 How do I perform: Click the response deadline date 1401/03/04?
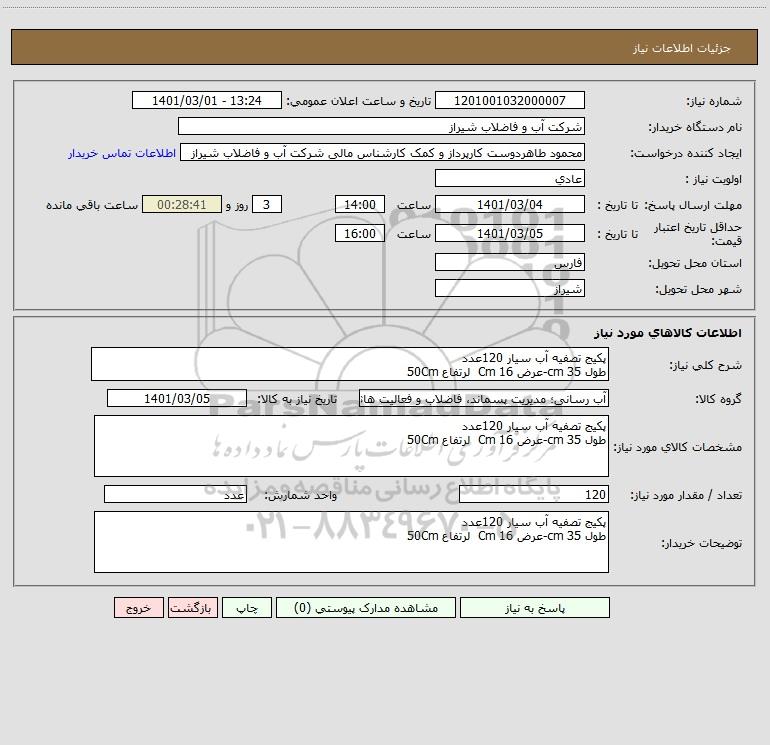(510, 204)
